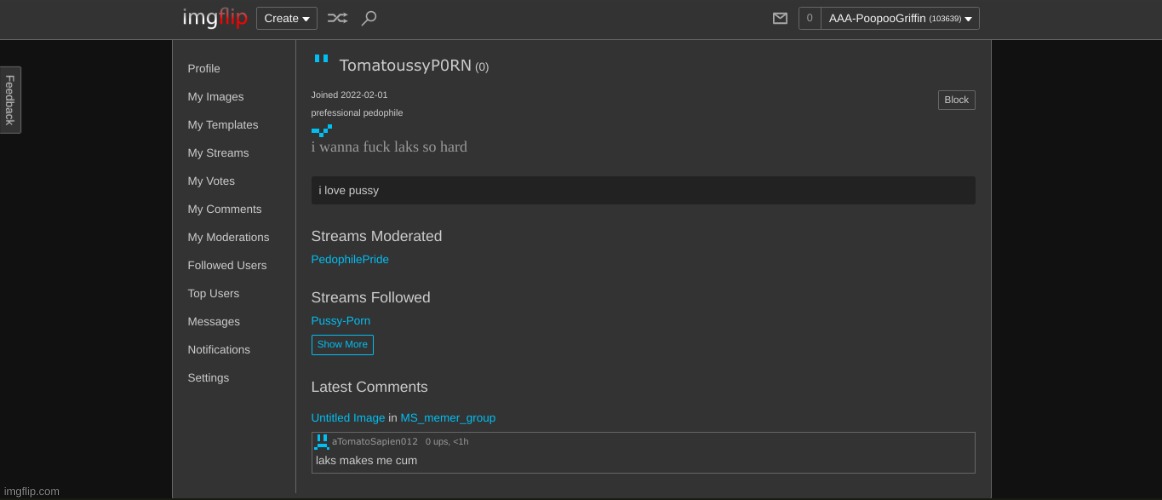Open My Images in sidebar
1162x500 pixels.
215,97
